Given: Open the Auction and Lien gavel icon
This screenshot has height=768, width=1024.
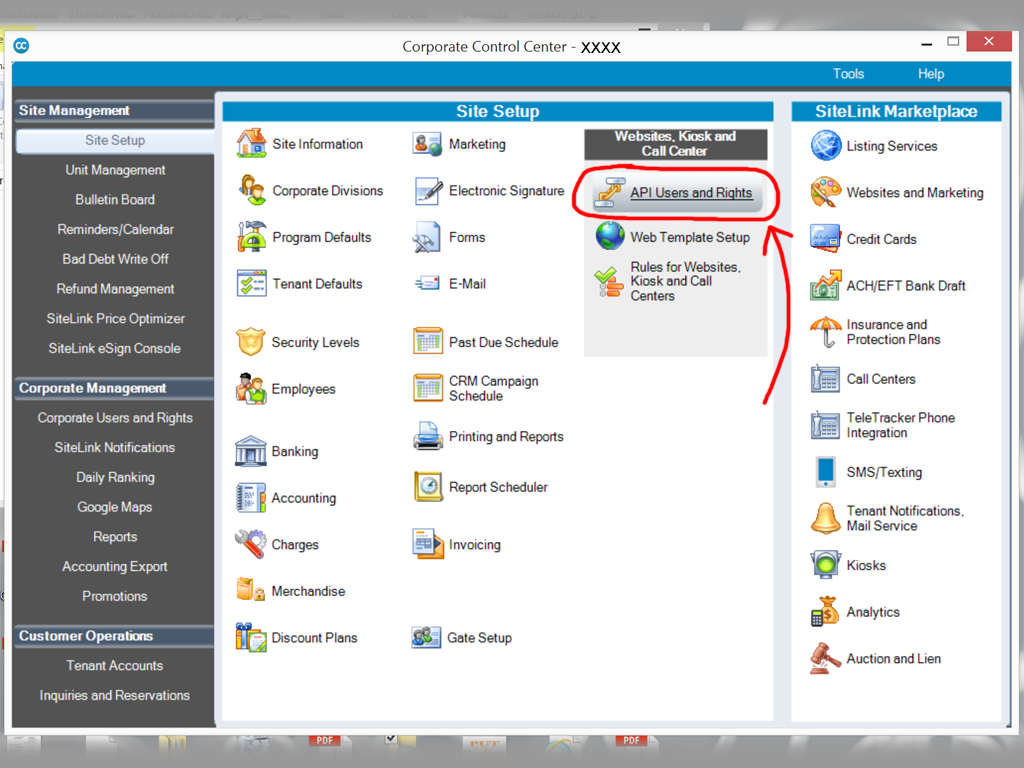Looking at the screenshot, I should tap(825, 659).
